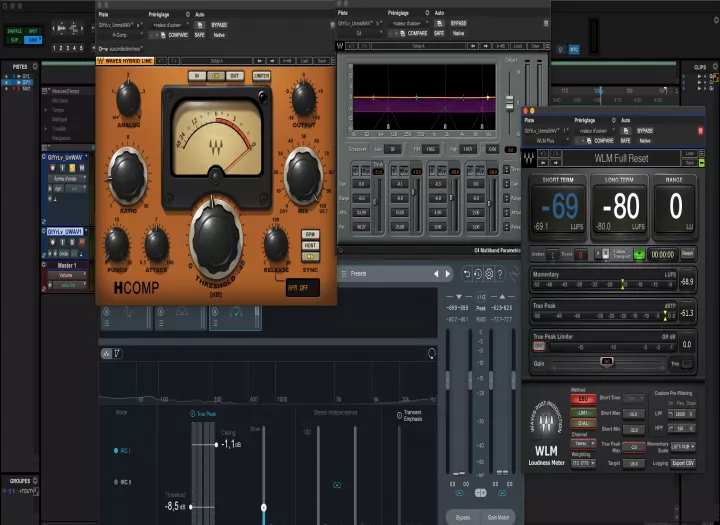Toggle the H-Comp LIMITER button
The height and width of the screenshot is (525, 720).
point(261,76)
